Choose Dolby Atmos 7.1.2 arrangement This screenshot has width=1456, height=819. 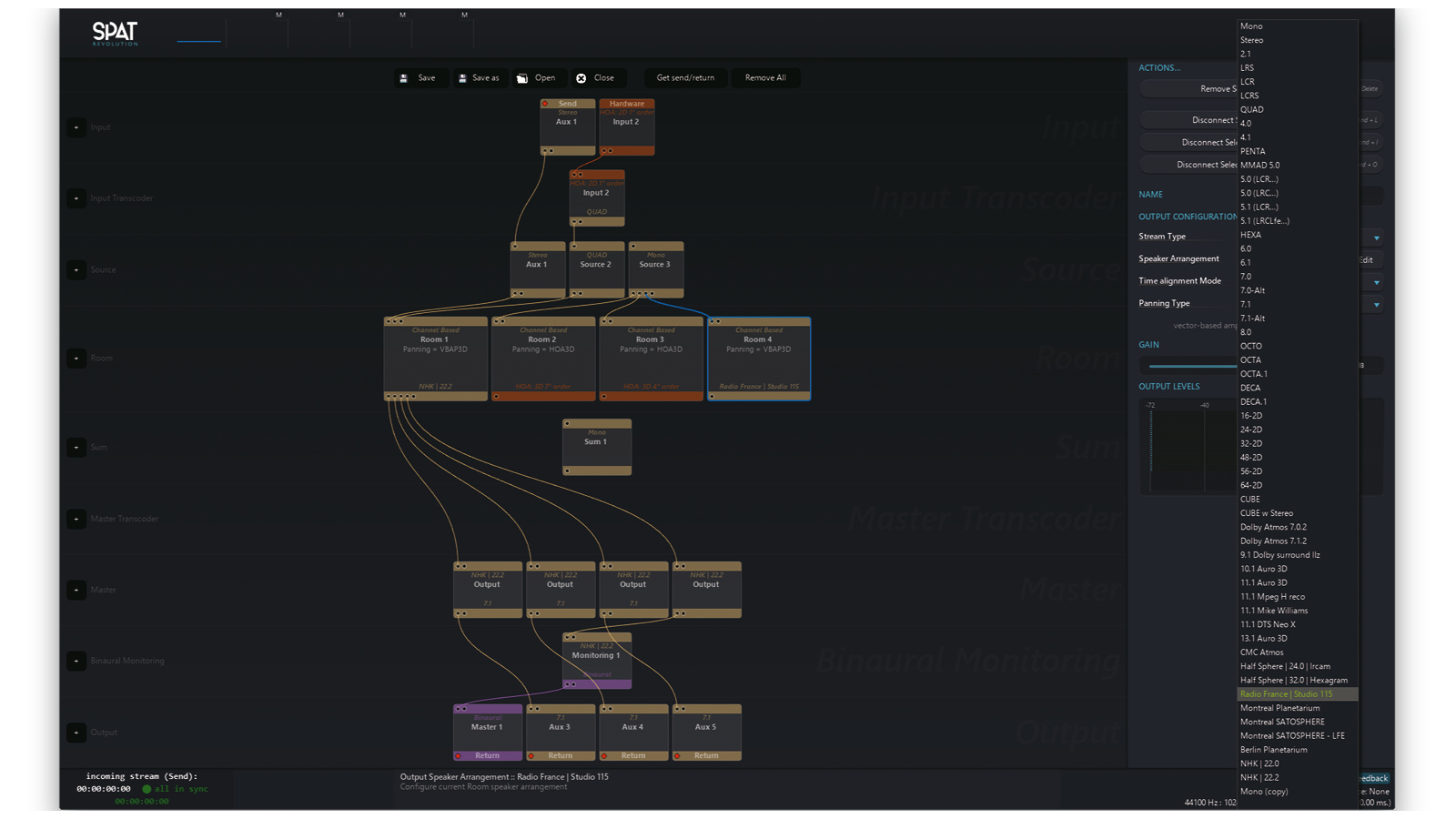click(1297, 541)
